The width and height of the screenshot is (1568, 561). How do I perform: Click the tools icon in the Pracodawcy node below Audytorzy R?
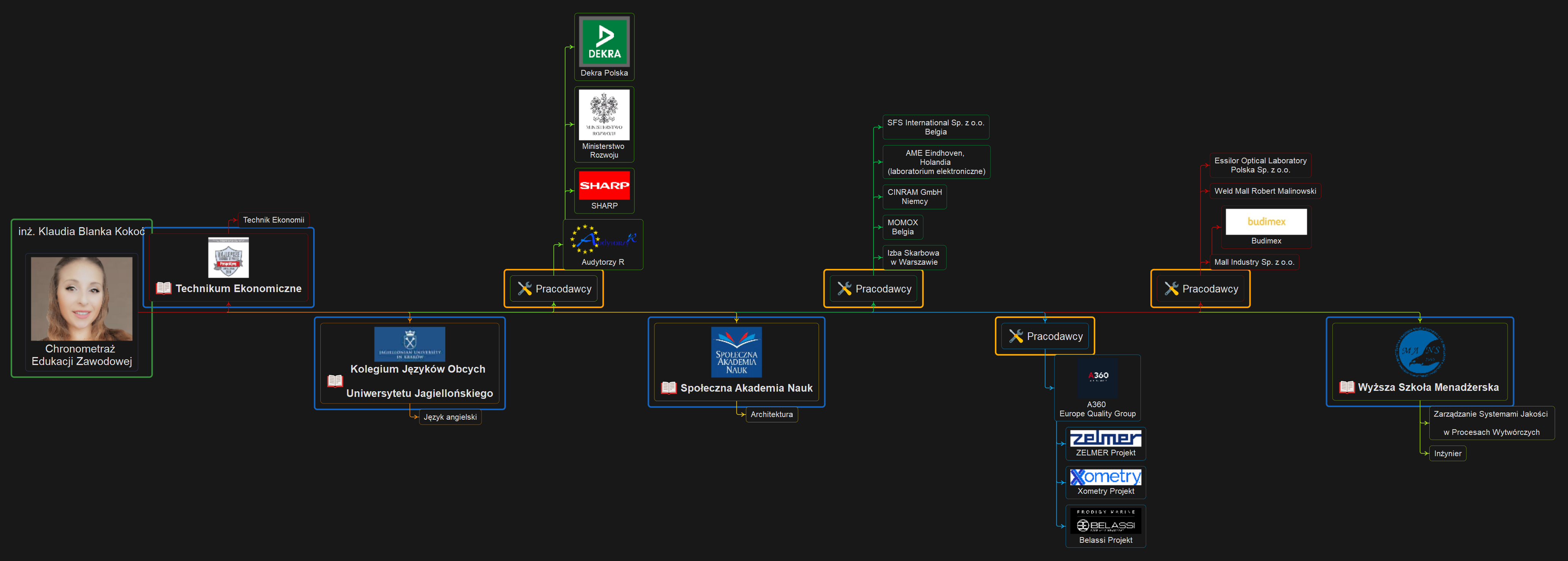click(x=525, y=288)
